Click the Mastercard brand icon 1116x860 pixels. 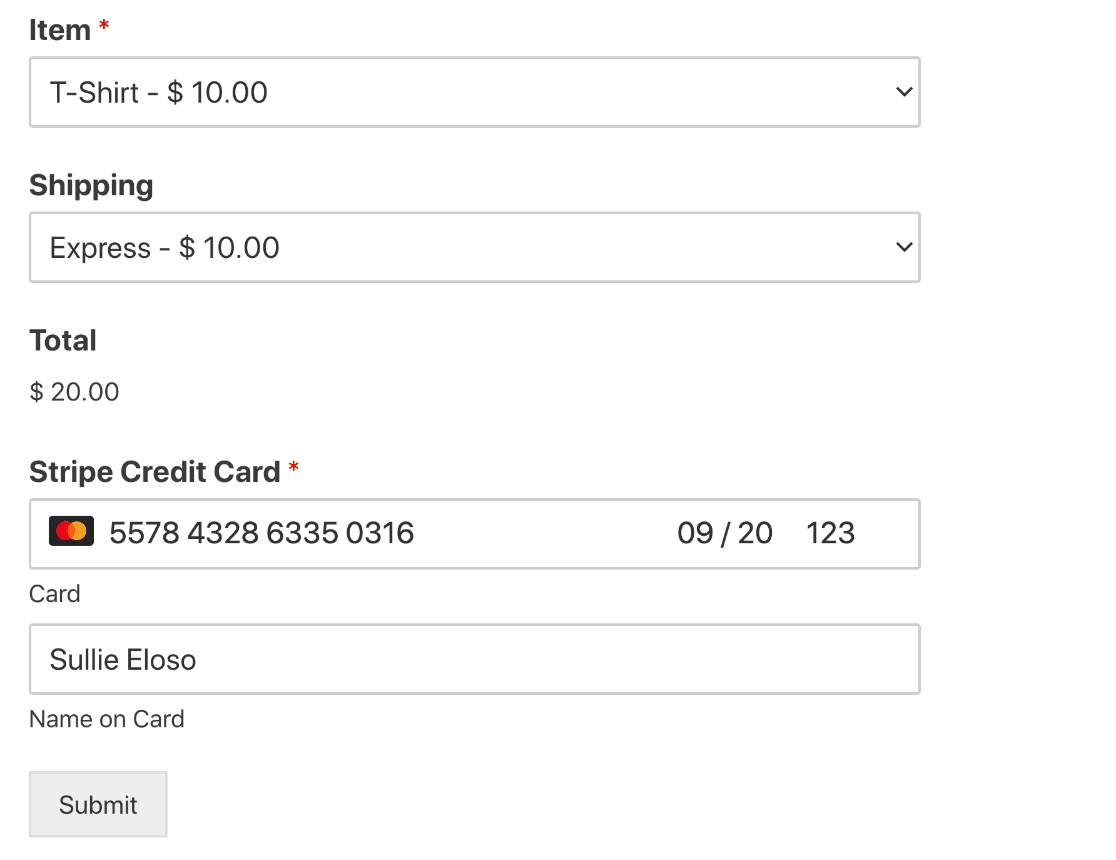pyautogui.click(x=71, y=531)
